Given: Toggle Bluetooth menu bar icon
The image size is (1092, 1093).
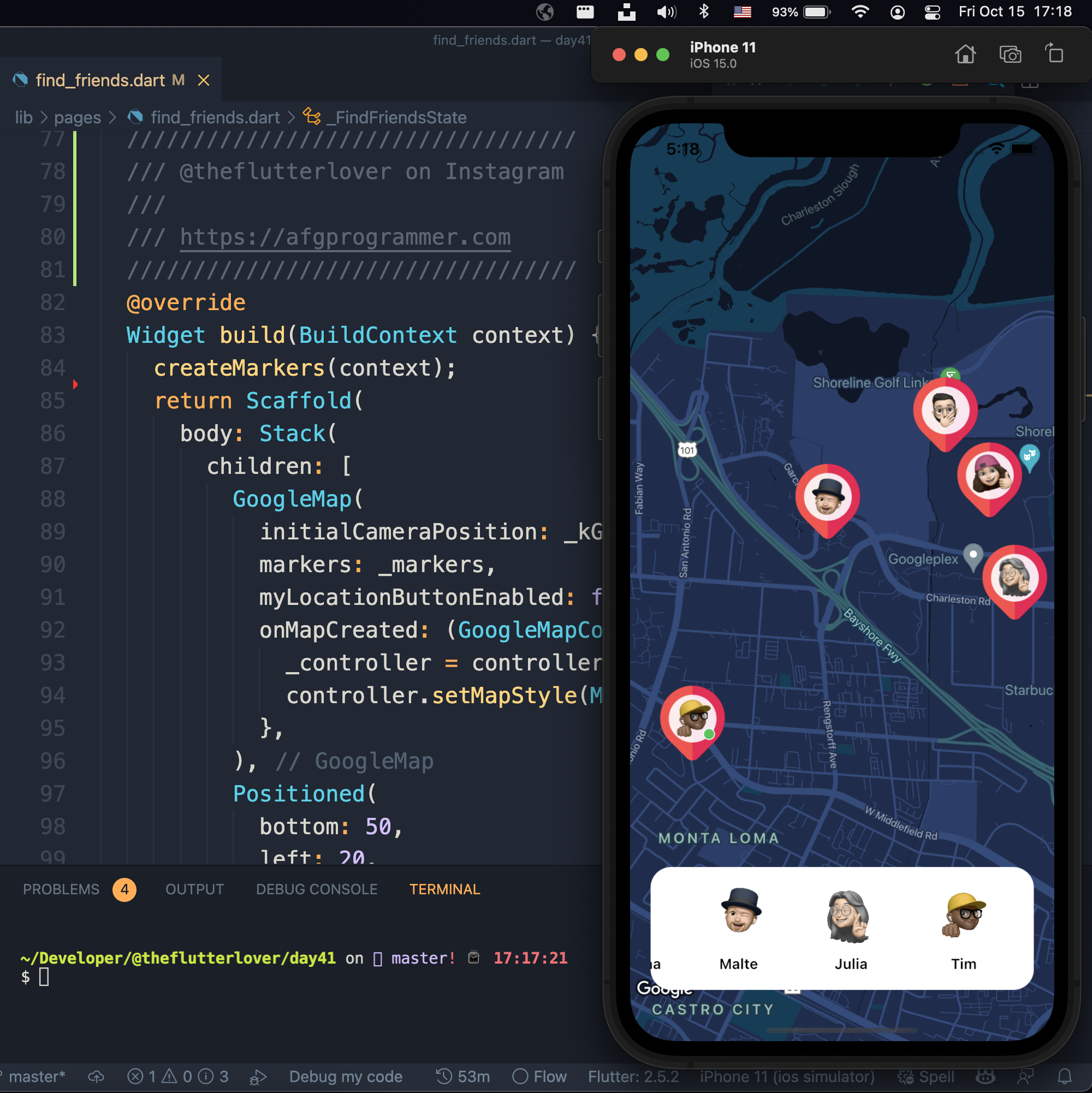Looking at the screenshot, I should point(703,12).
